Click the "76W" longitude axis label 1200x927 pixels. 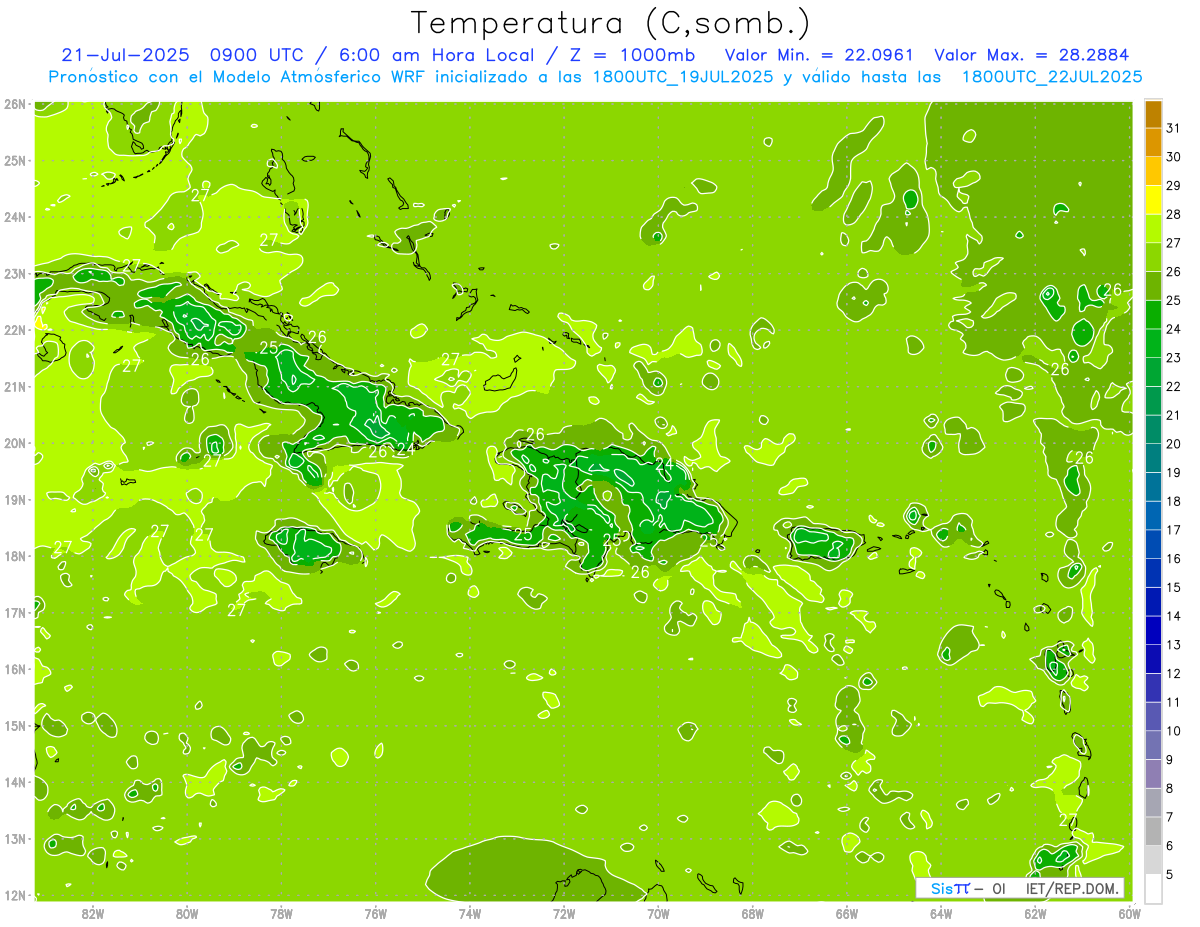click(x=375, y=913)
